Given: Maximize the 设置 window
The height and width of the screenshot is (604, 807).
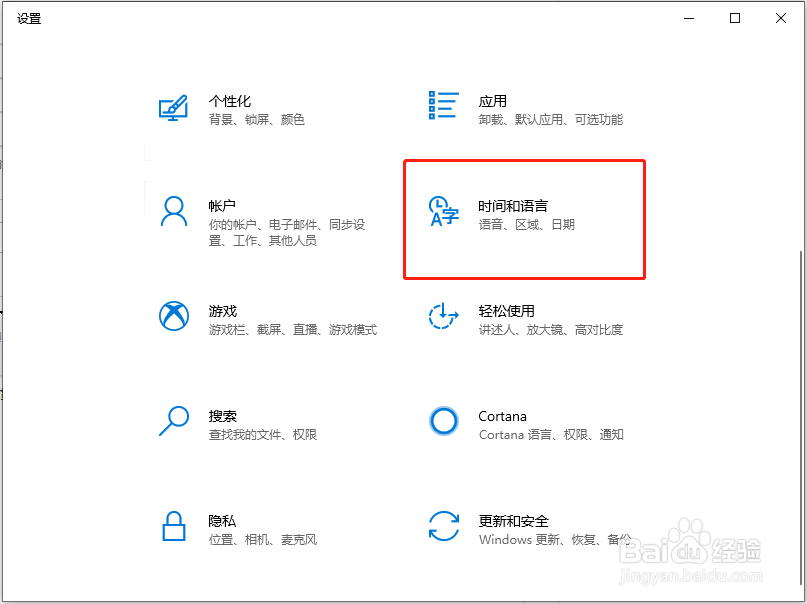Looking at the screenshot, I should [735, 18].
